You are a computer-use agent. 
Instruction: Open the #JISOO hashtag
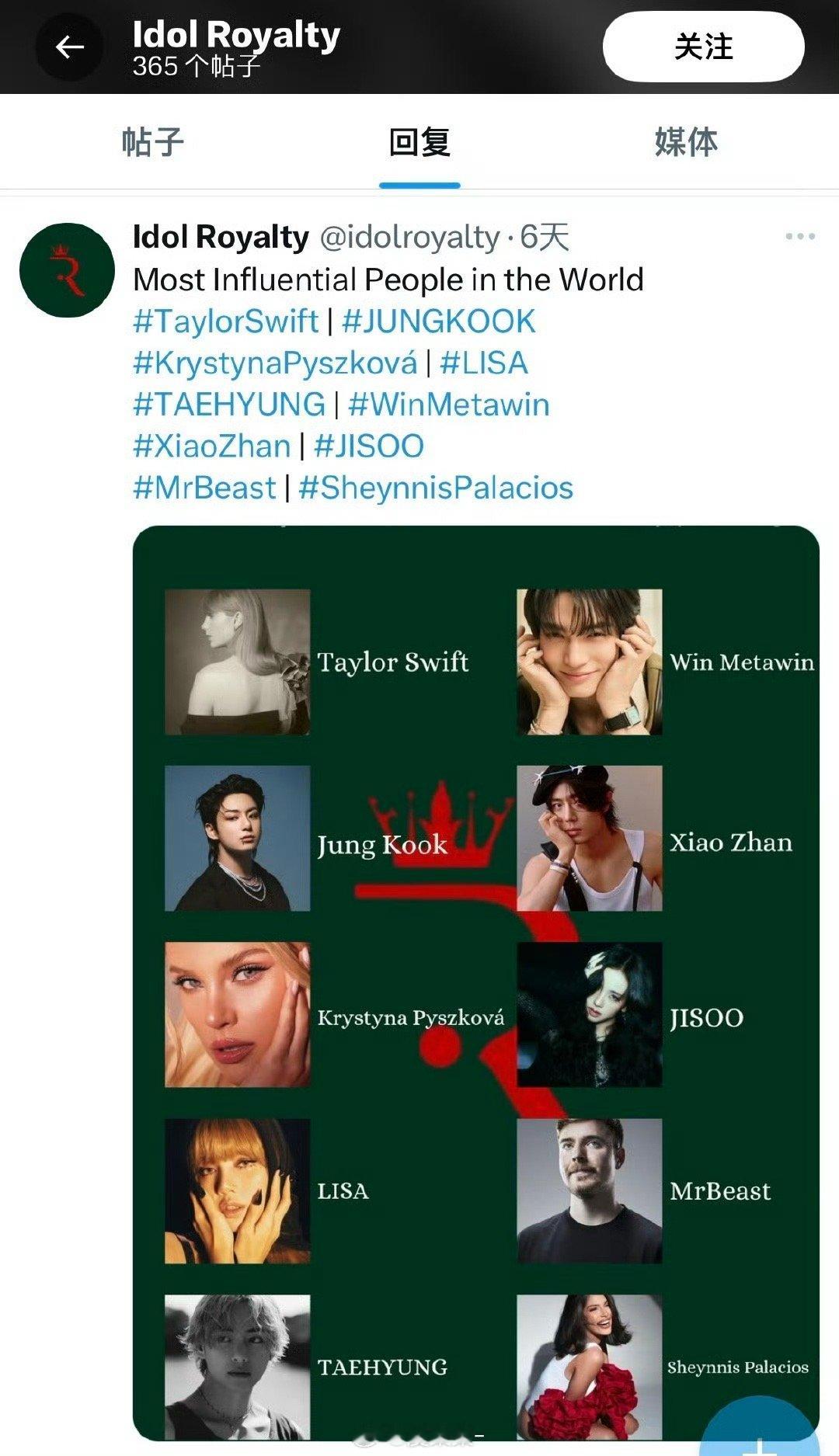click(x=369, y=447)
